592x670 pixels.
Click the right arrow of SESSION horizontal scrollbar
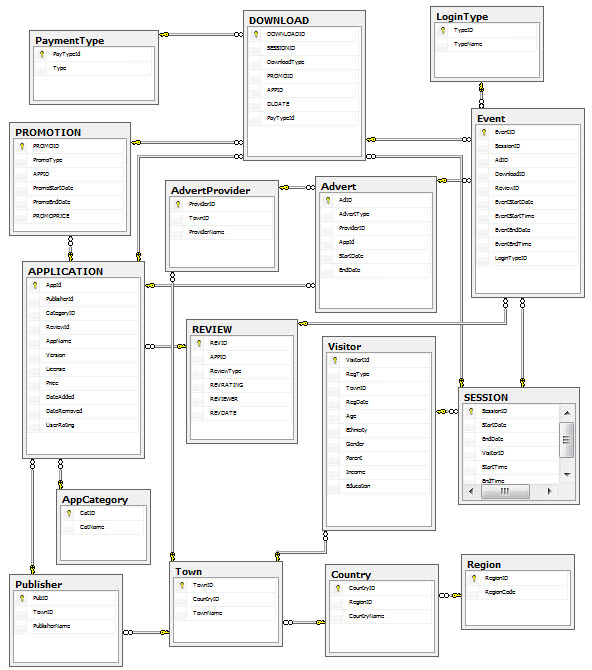tap(550, 491)
